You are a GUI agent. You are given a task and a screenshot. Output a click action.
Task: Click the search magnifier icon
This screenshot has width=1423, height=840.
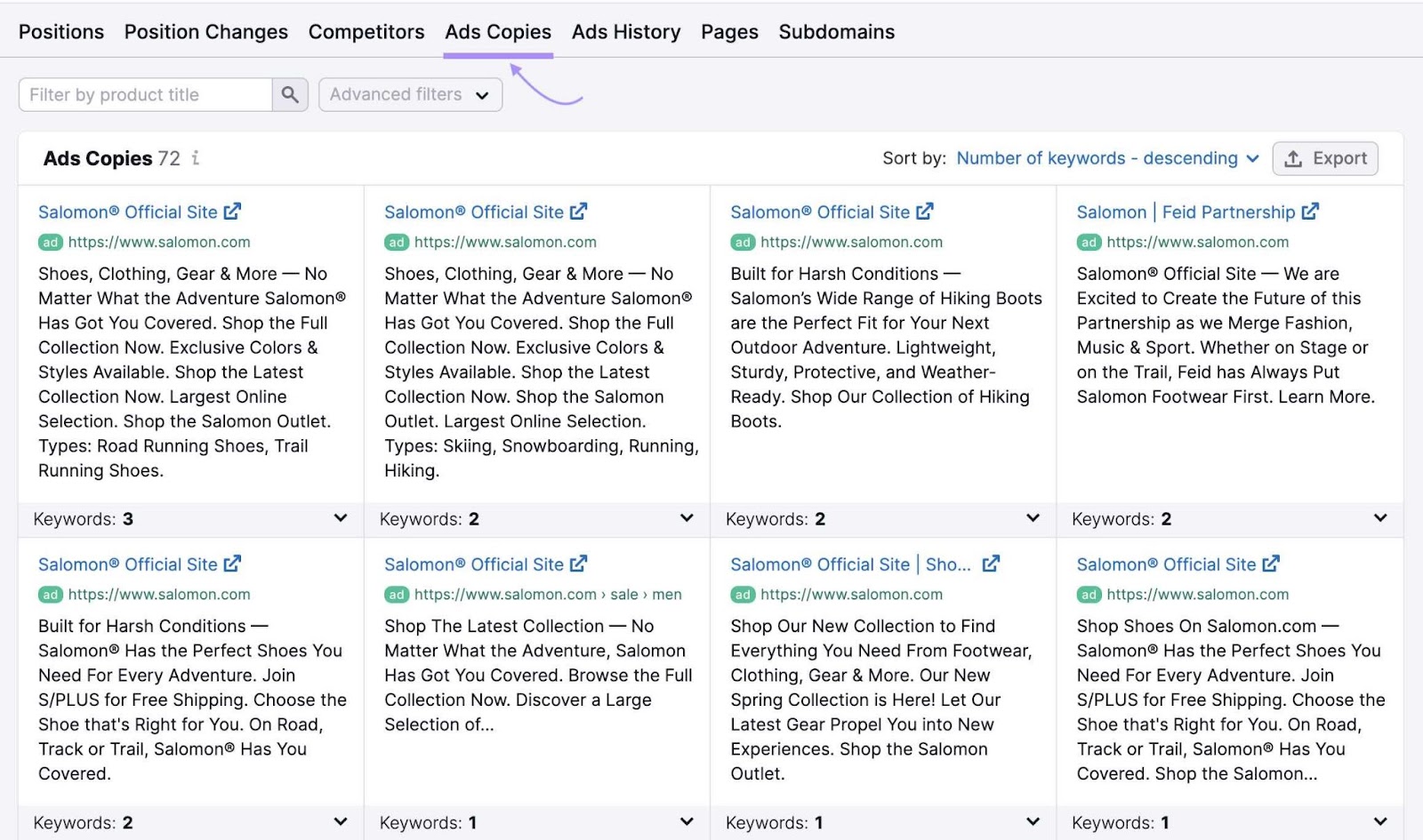289,94
